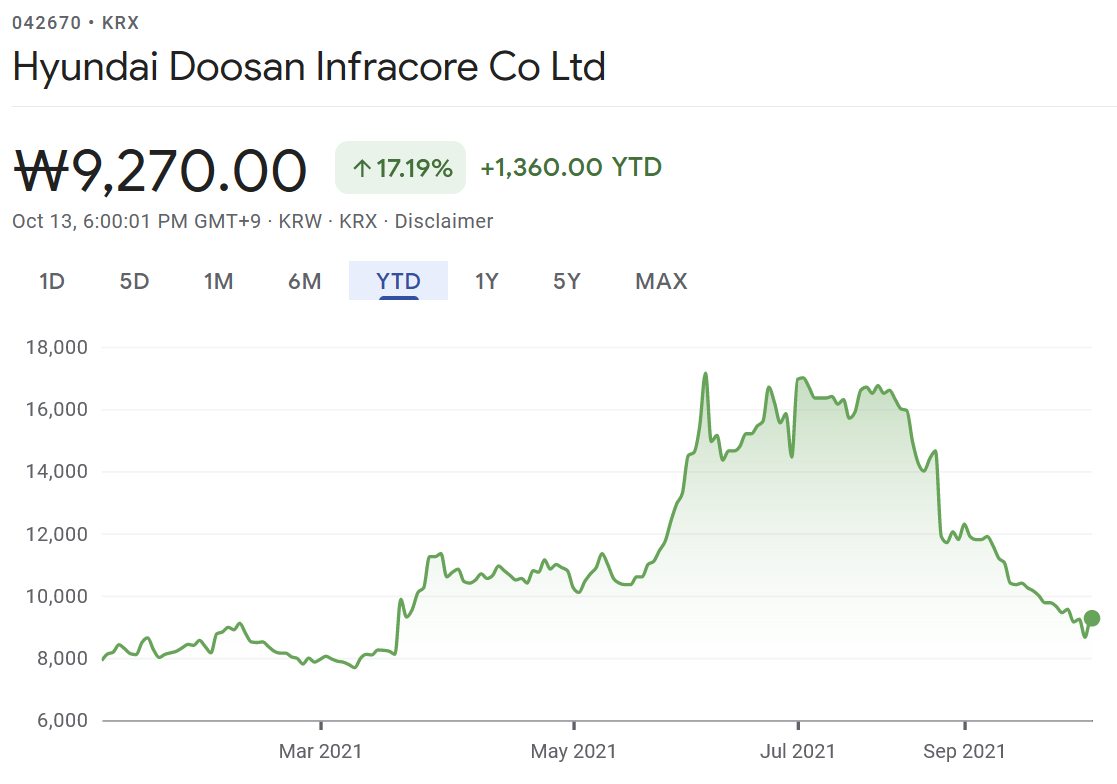
Task: Click the Sep 2021 axis label
Action: tap(964, 750)
